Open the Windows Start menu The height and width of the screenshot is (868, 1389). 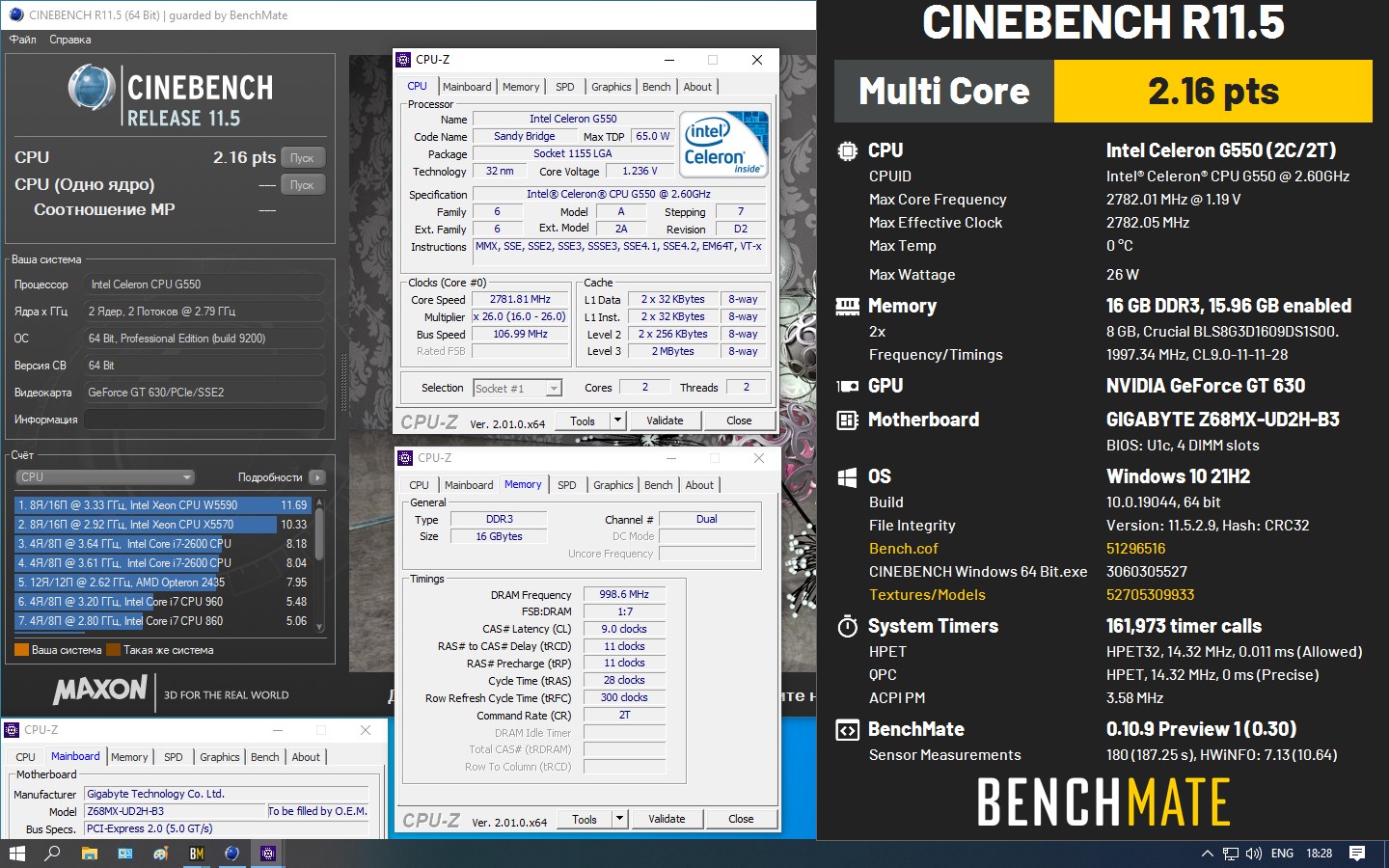(16, 854)
